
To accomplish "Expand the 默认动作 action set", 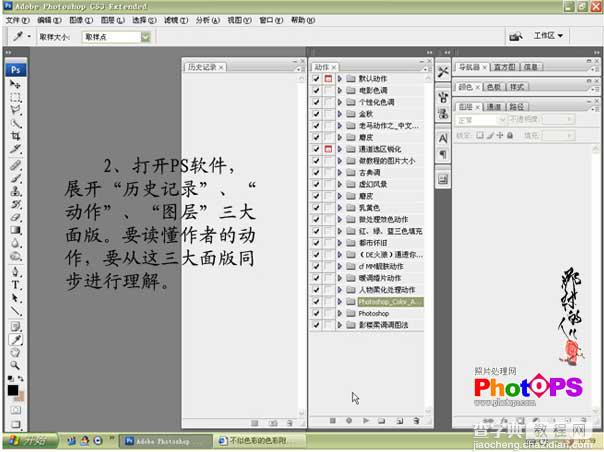I will click(340, 79).
